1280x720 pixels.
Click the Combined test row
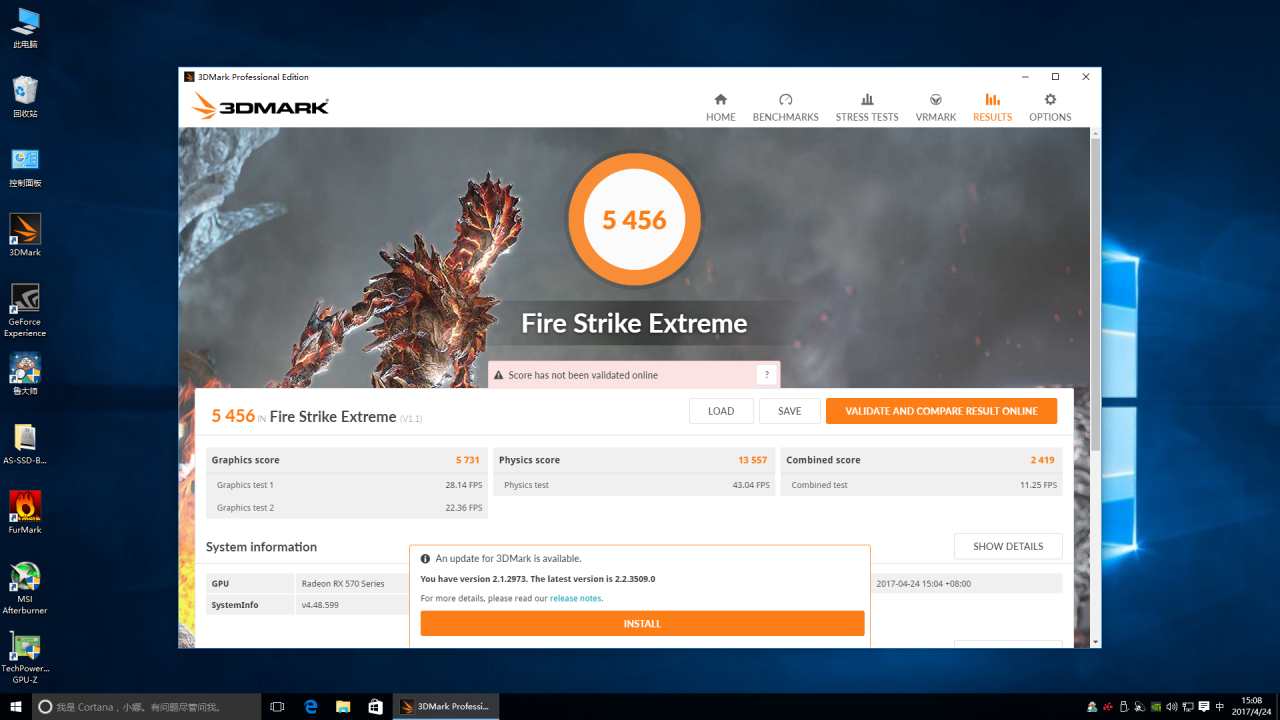pos(922,485)
